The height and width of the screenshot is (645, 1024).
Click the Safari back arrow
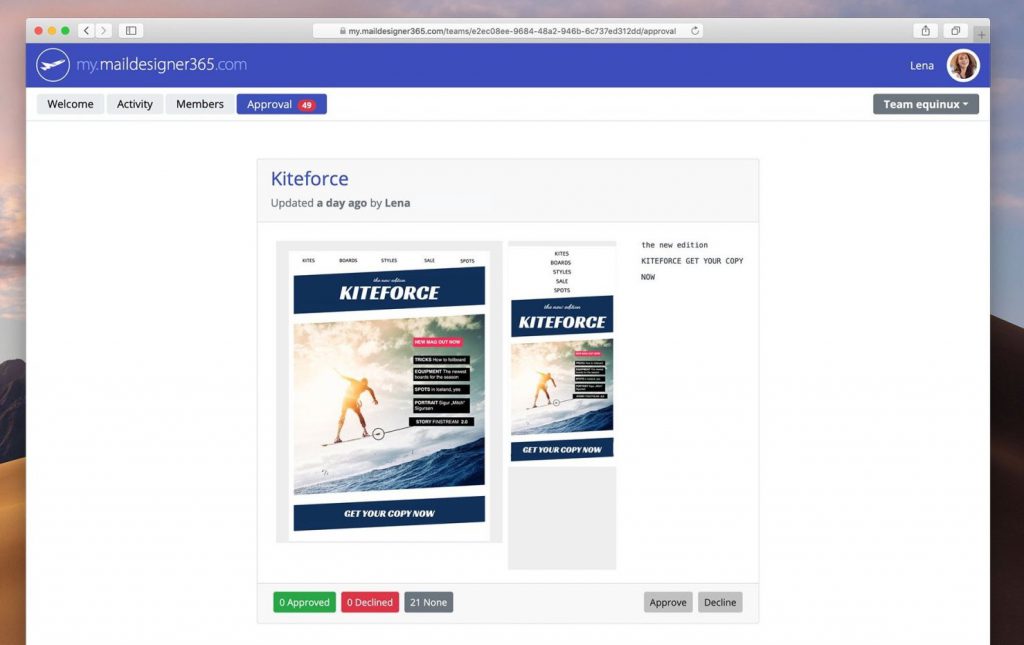pos(86,31)
